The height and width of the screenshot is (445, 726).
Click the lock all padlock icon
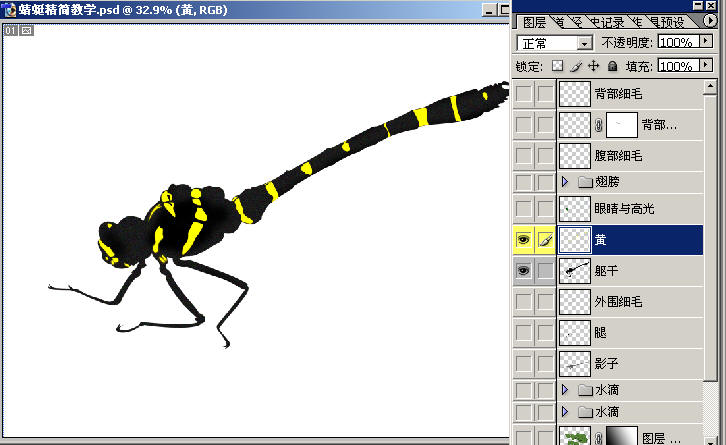612,66
